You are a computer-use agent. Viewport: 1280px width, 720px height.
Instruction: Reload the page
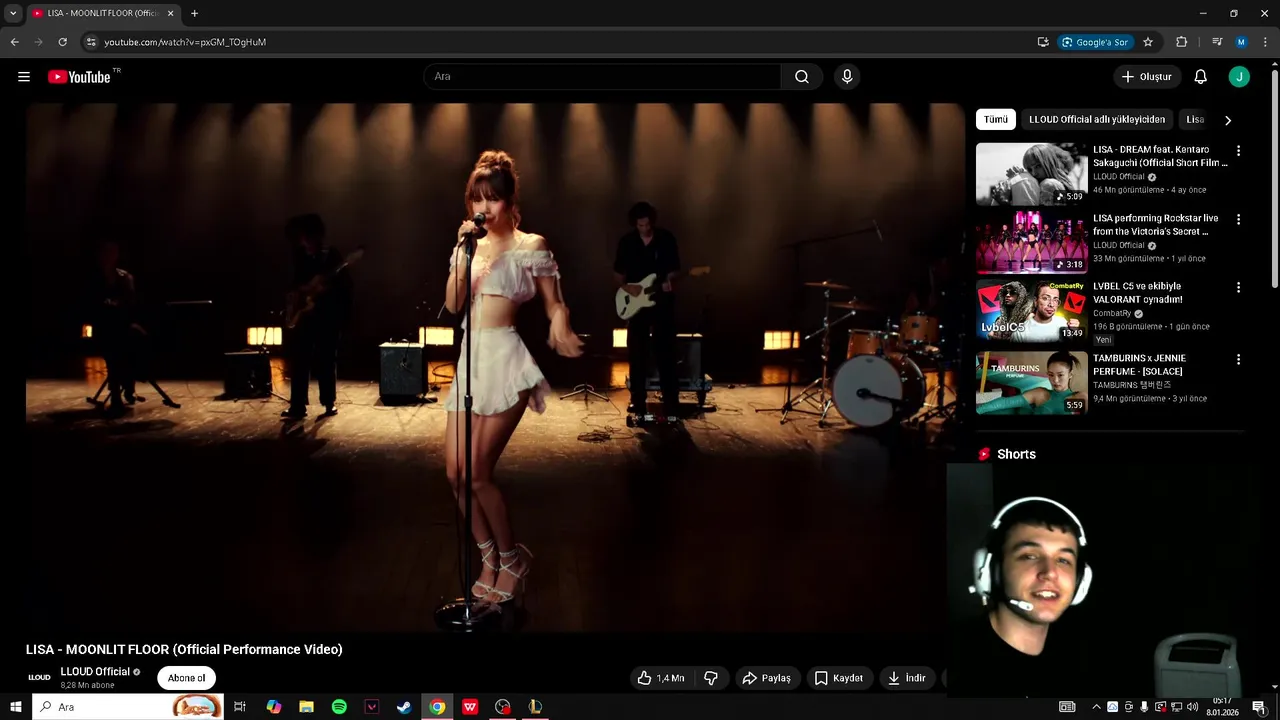point(62,42)
